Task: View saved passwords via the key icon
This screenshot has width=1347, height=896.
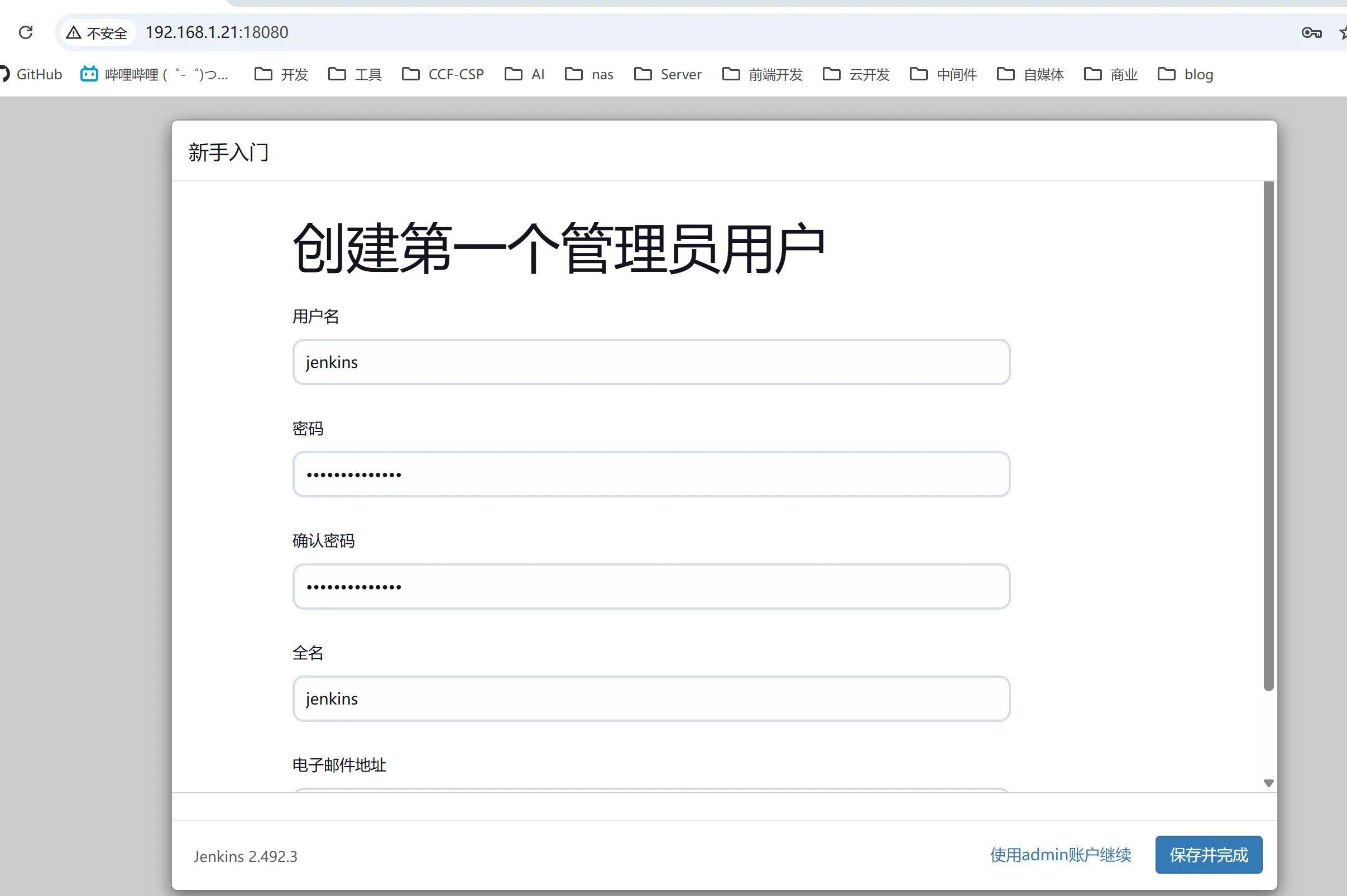Action: (x=1311, y=32)
